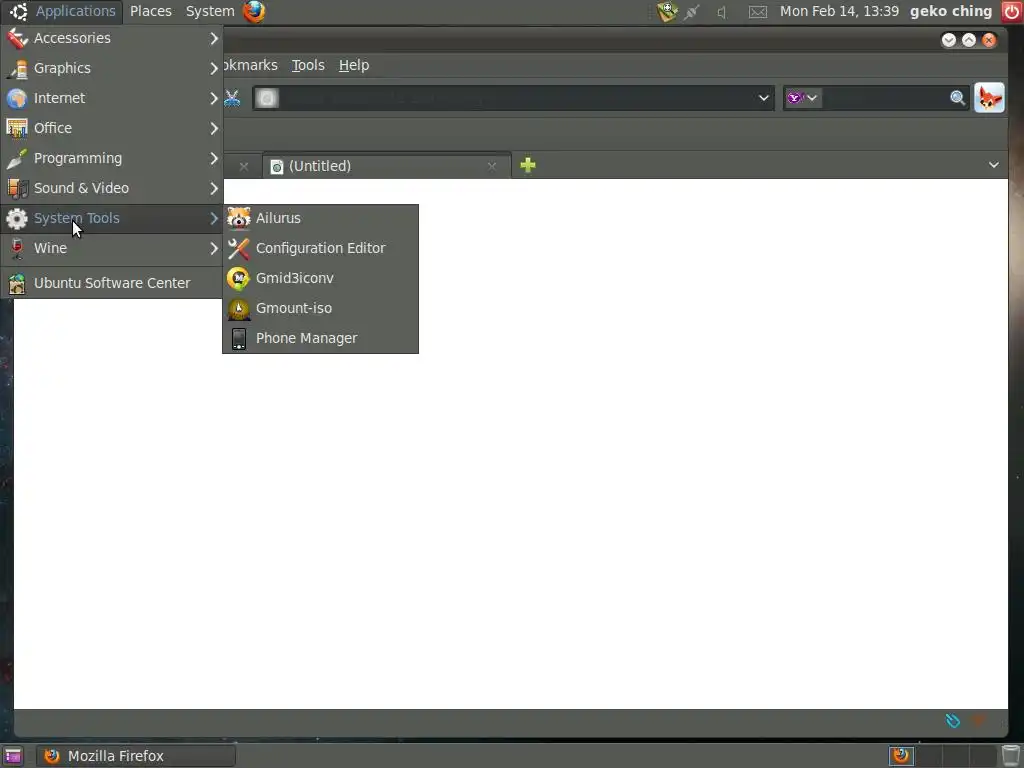This screenshot has width=1024, height=768.
Task: Click the Programming icon
Action: tap(17, 158)
